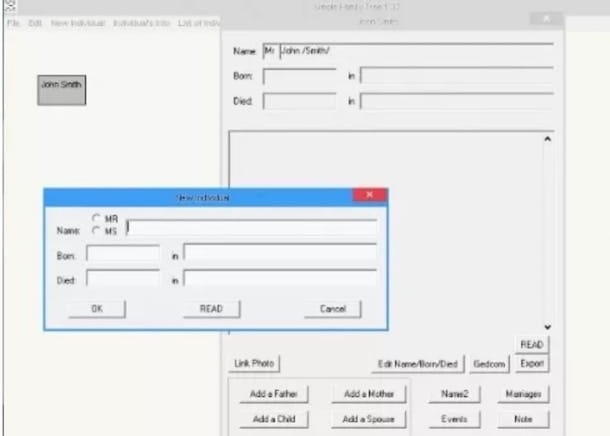
Task: Open the File menu
Action: point(13,21)
